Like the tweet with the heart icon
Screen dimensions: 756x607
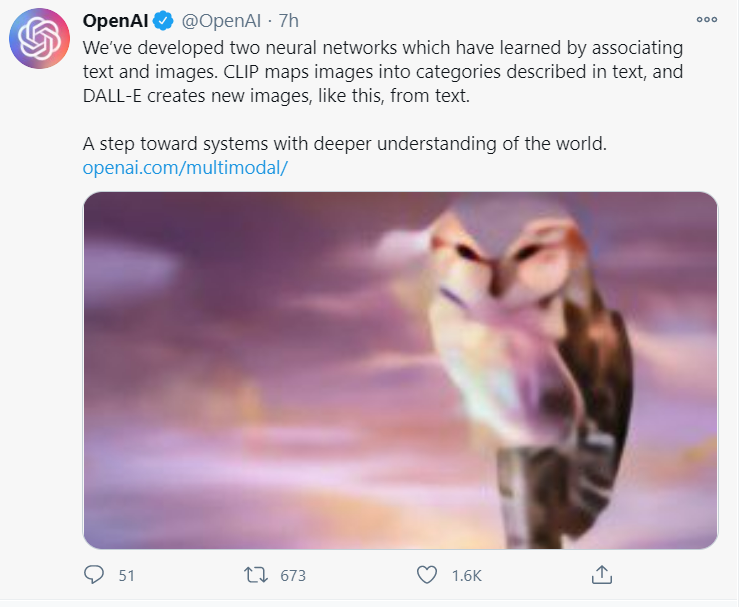(x=427, y=575)
